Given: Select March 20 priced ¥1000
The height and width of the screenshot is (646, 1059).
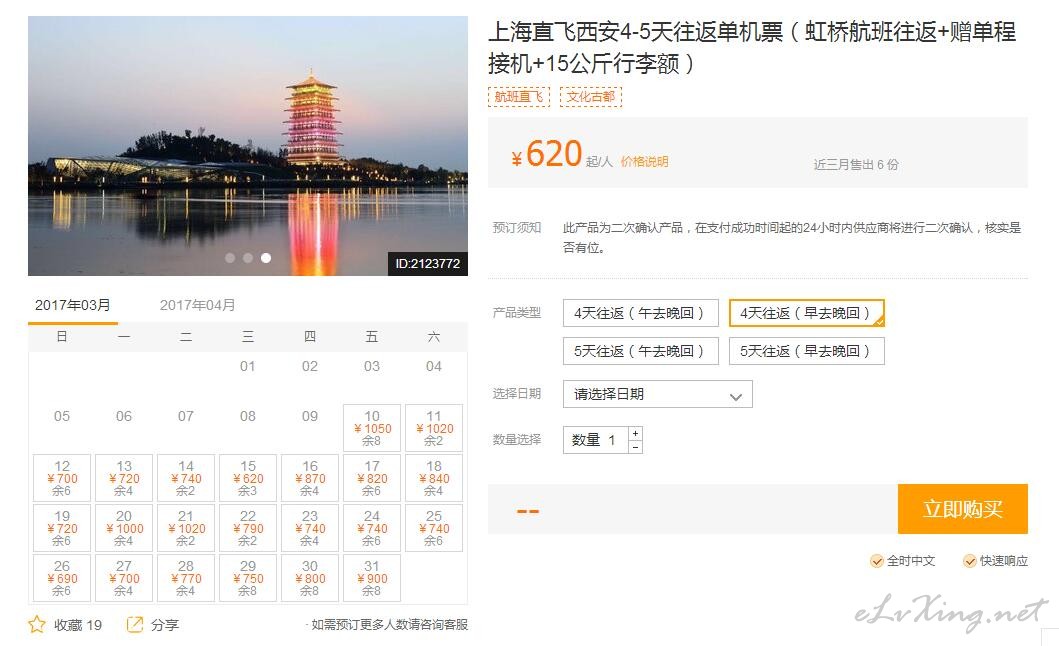Looking at the screenshot, I should point(124,528).
